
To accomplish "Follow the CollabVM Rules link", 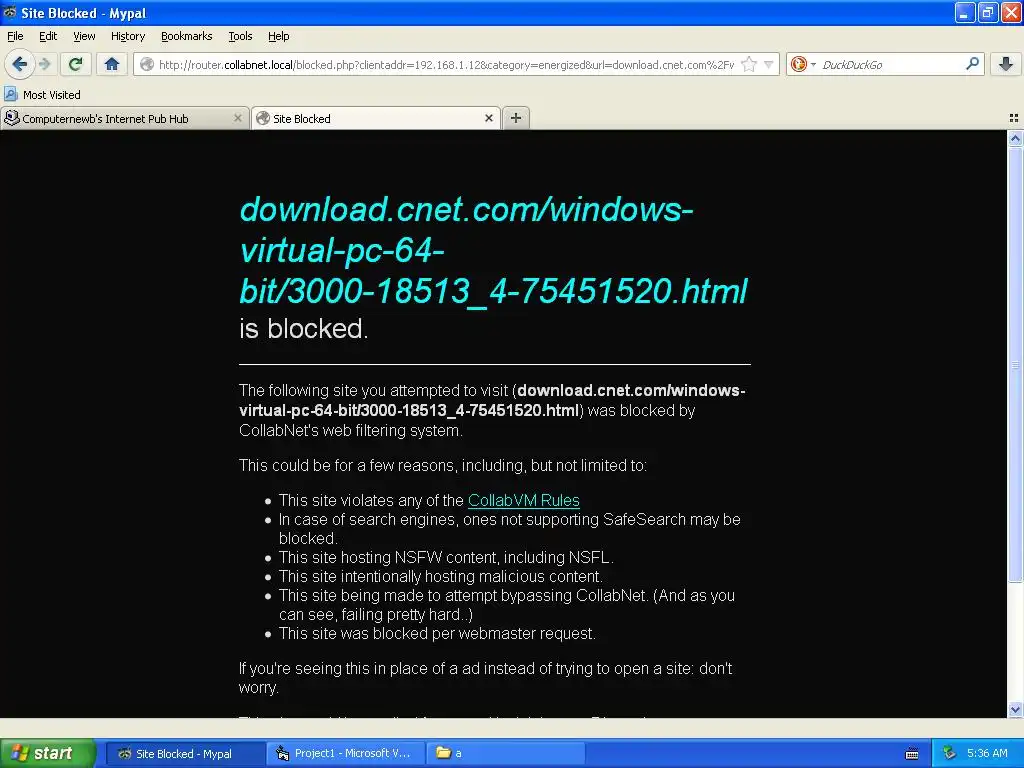I will pyautogui.click(x=524, y=500).
